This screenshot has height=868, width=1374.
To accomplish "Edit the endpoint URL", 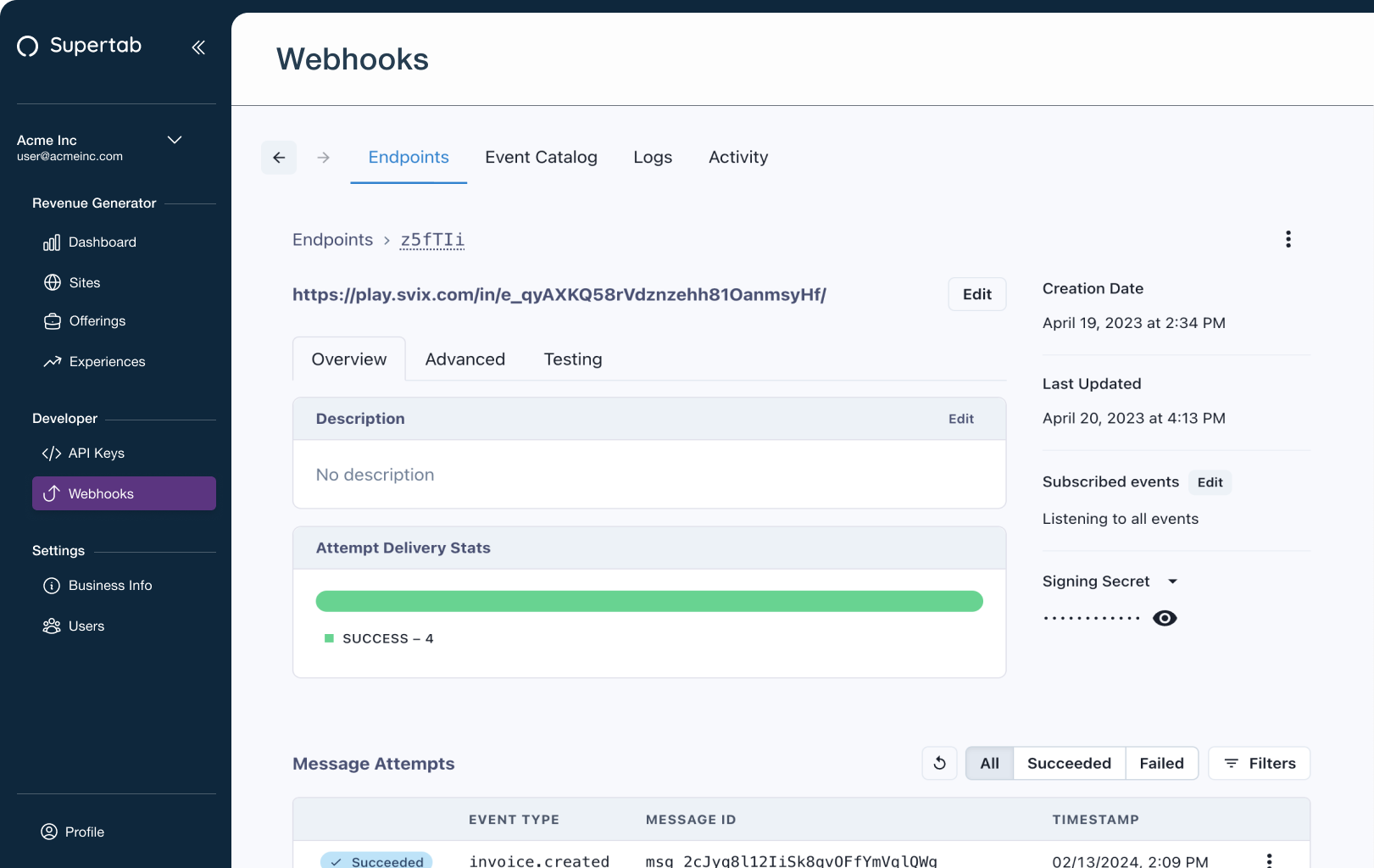I will [x=976, y=294].
